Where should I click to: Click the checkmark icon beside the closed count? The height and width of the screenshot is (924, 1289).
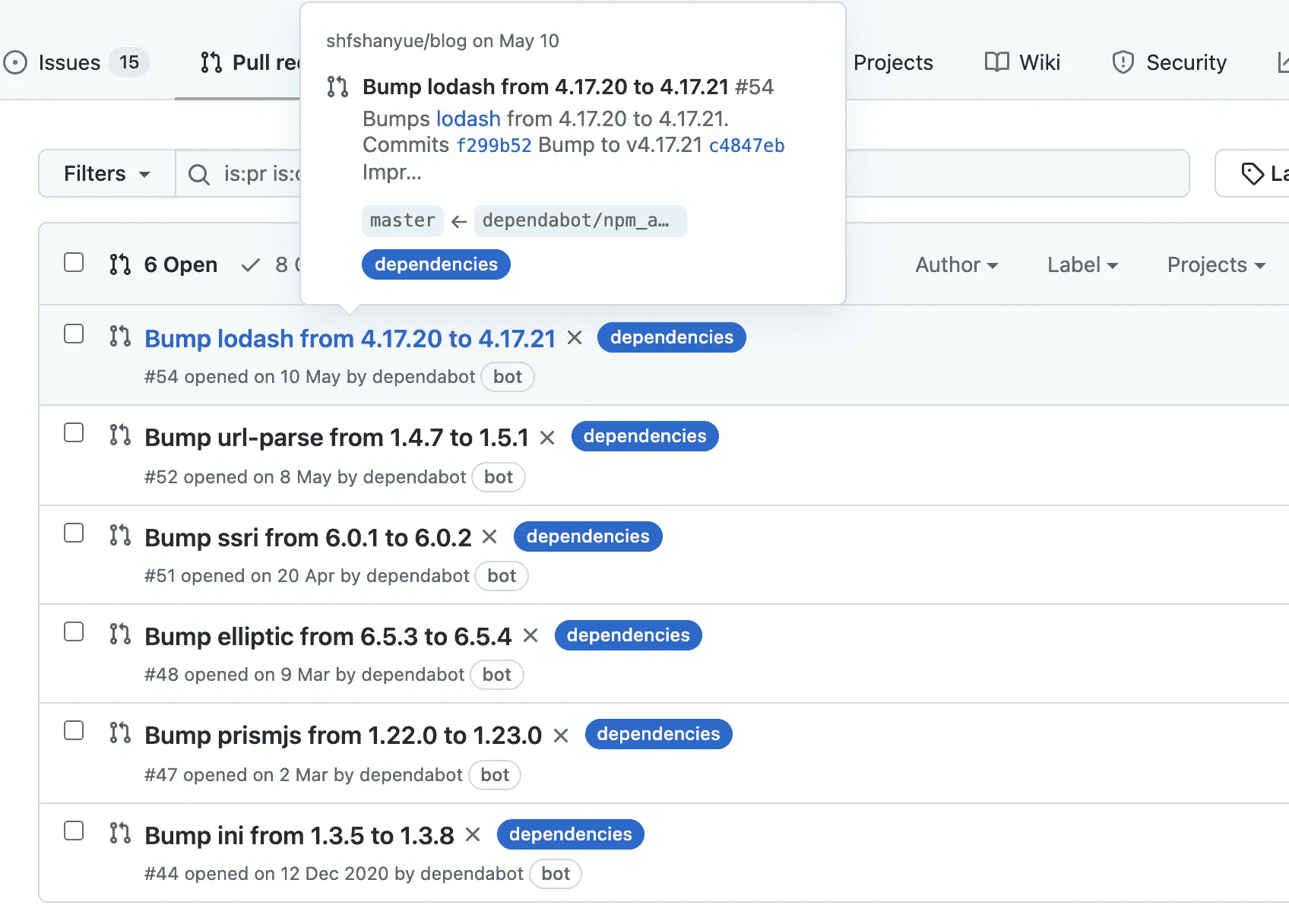[x=251, y=264]
